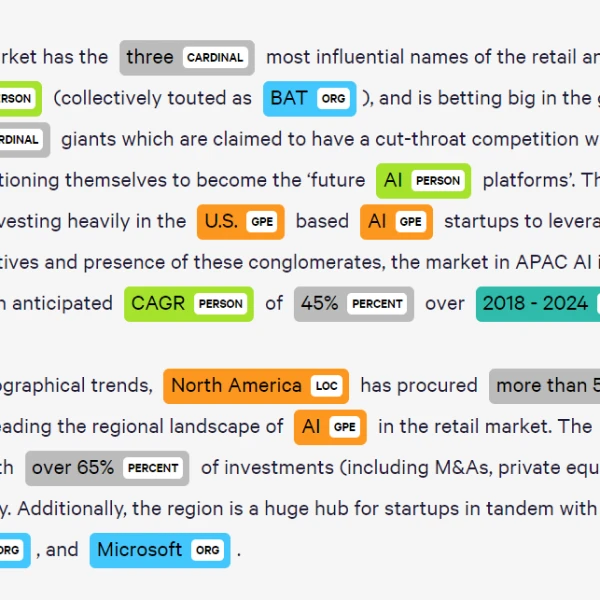Click the partially visible green PERSON tag before '(collectively'

[x=20, y=99]
